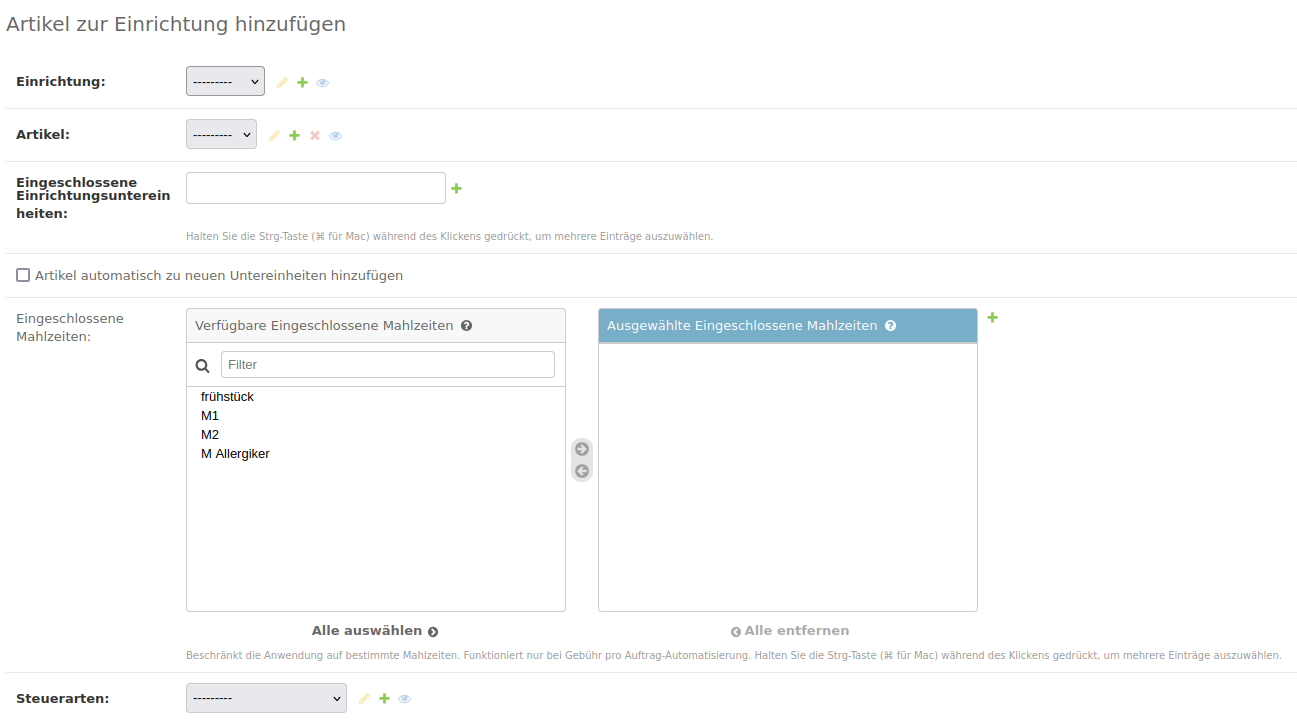Click the right arrow to choose selected meal

point(582,449)
